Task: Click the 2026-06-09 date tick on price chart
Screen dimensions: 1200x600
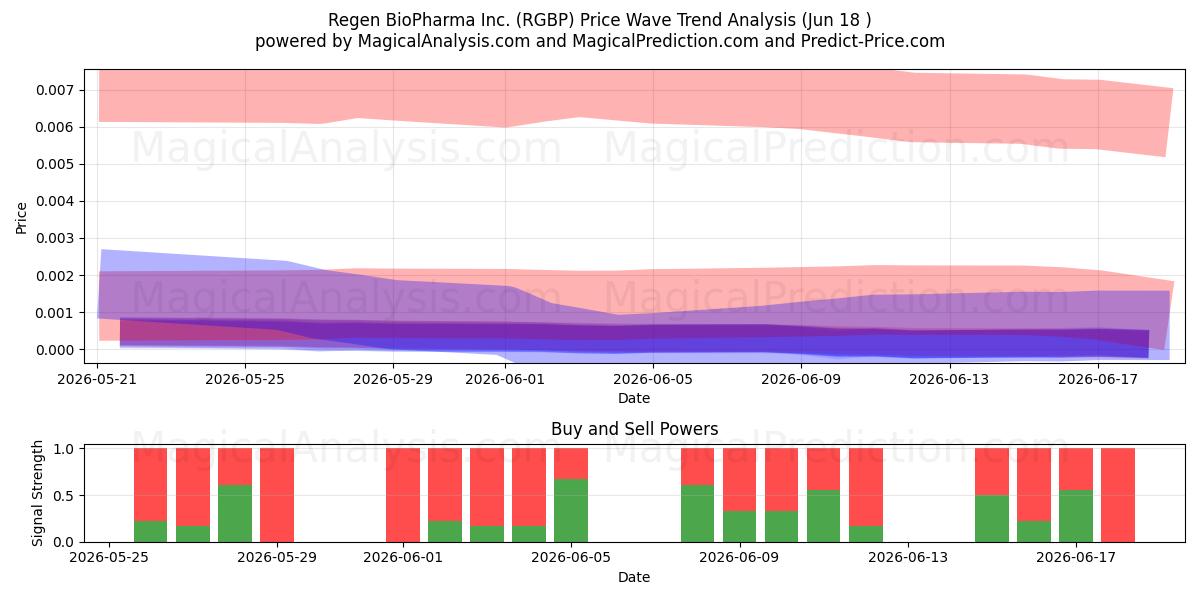Action: (x=802, y=379)
